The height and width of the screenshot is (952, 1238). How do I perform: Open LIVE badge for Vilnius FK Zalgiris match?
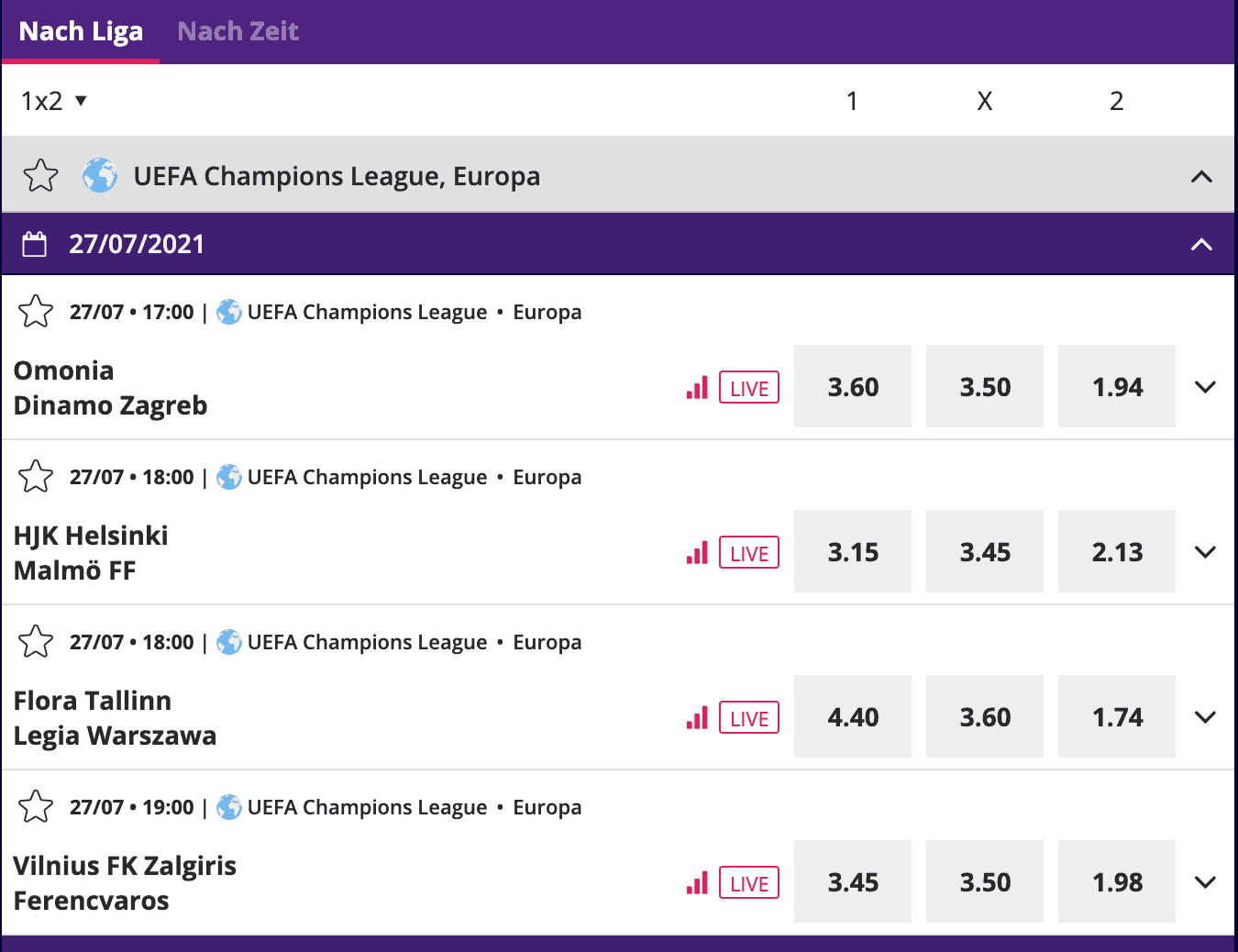pyautogui.click(x=749, y=882)
